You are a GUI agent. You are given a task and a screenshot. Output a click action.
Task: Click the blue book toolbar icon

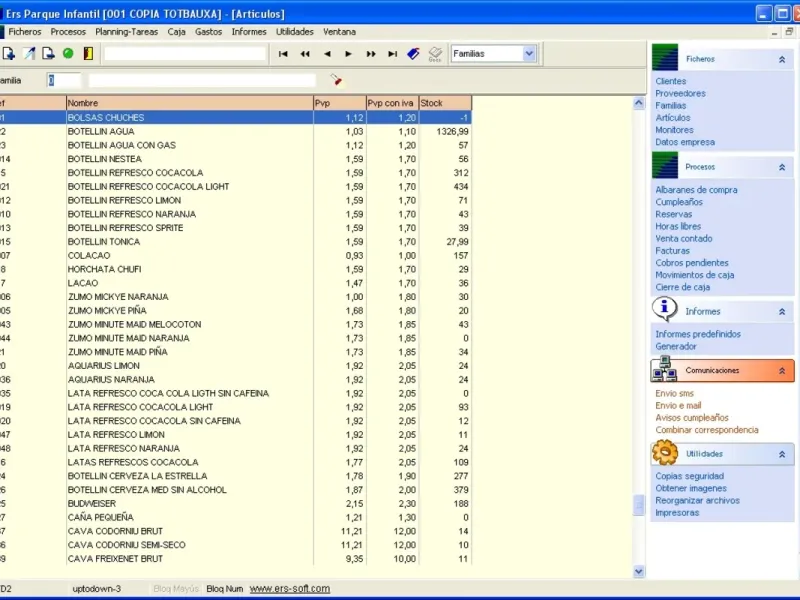[x=414, y=54]
